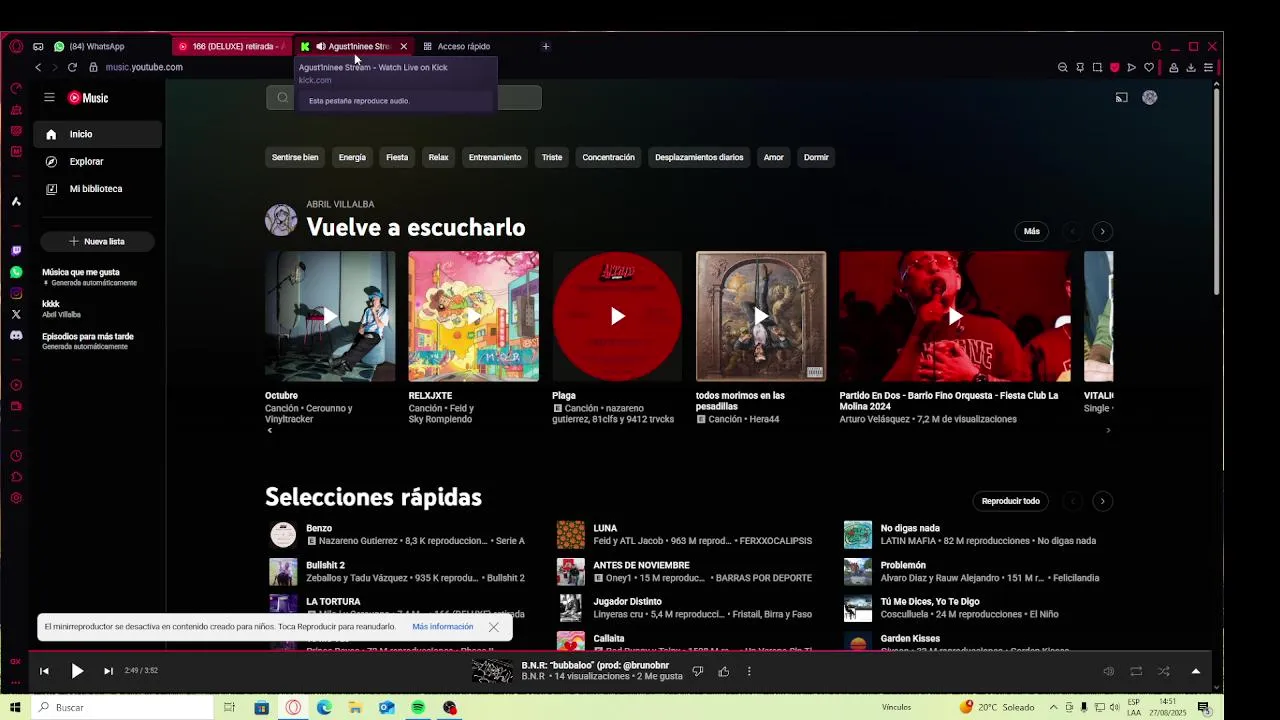Open Spotify from the Windows taskbar

coord(418,707)
